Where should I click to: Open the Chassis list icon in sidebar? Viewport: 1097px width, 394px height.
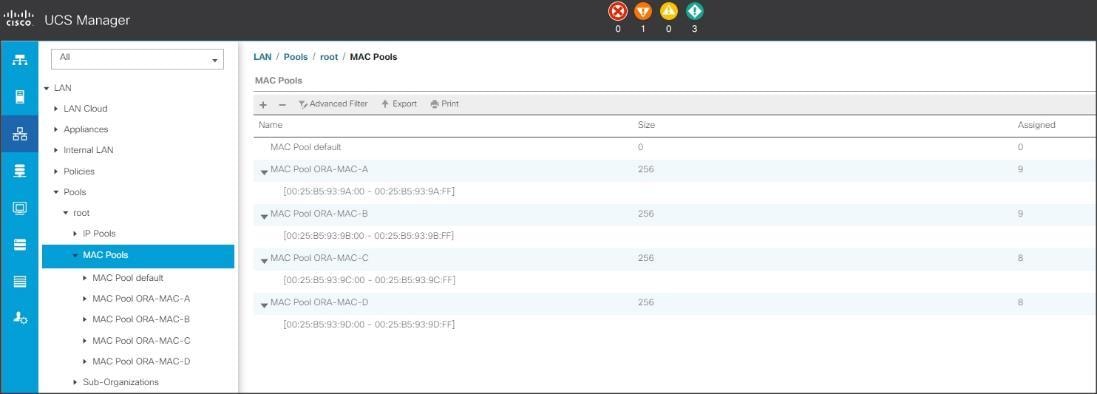(20, 282)
